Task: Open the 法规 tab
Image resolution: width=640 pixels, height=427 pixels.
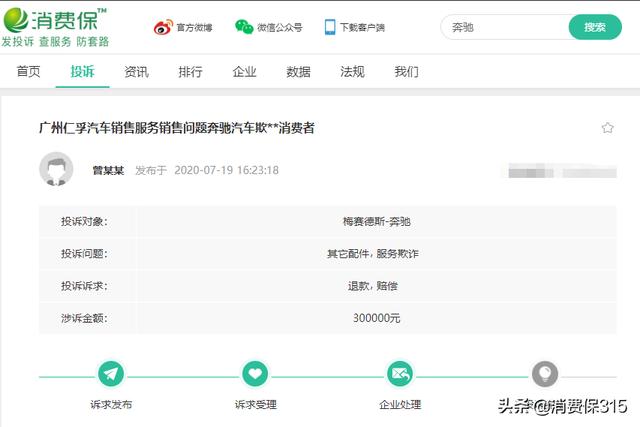Action: pos(352,71)
